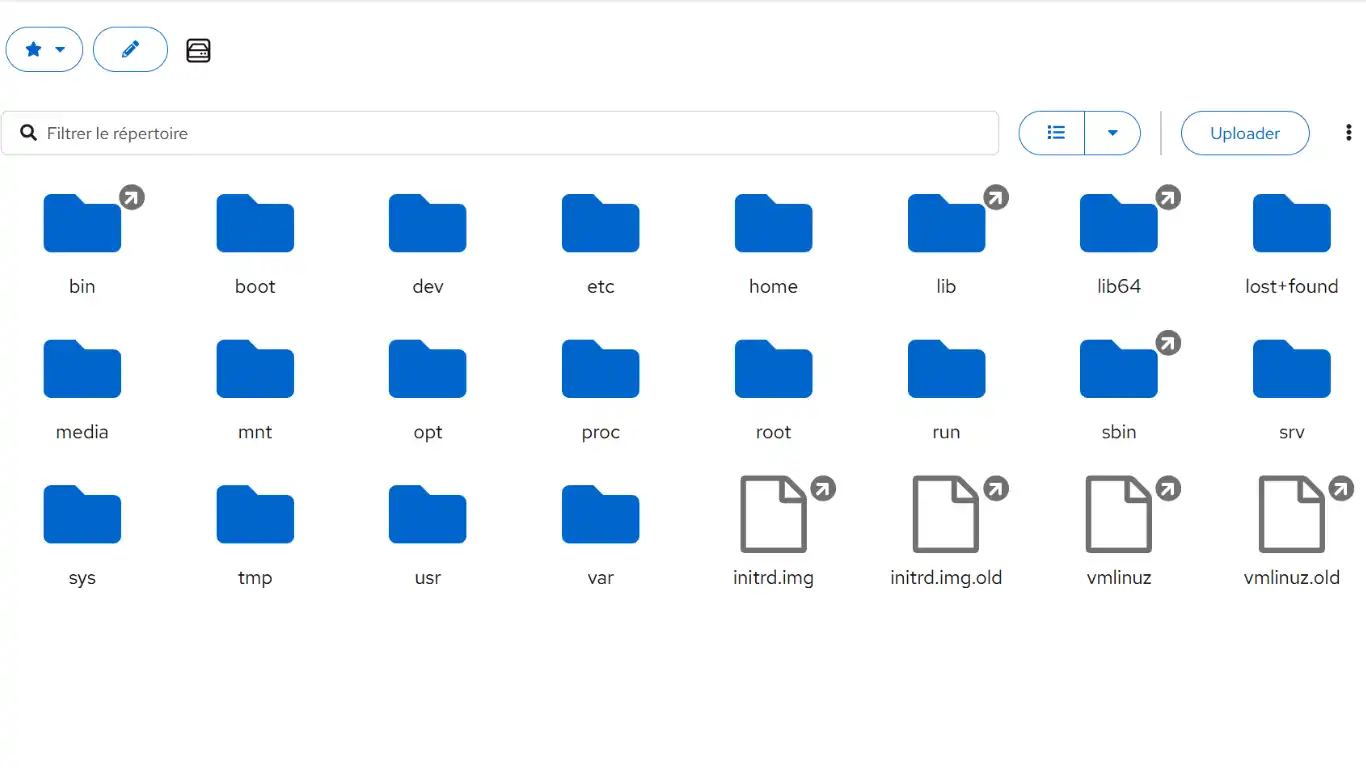The image size is (1366, 768).
Task: Select the sbin symlink folder
Action: click(1119, 387)
